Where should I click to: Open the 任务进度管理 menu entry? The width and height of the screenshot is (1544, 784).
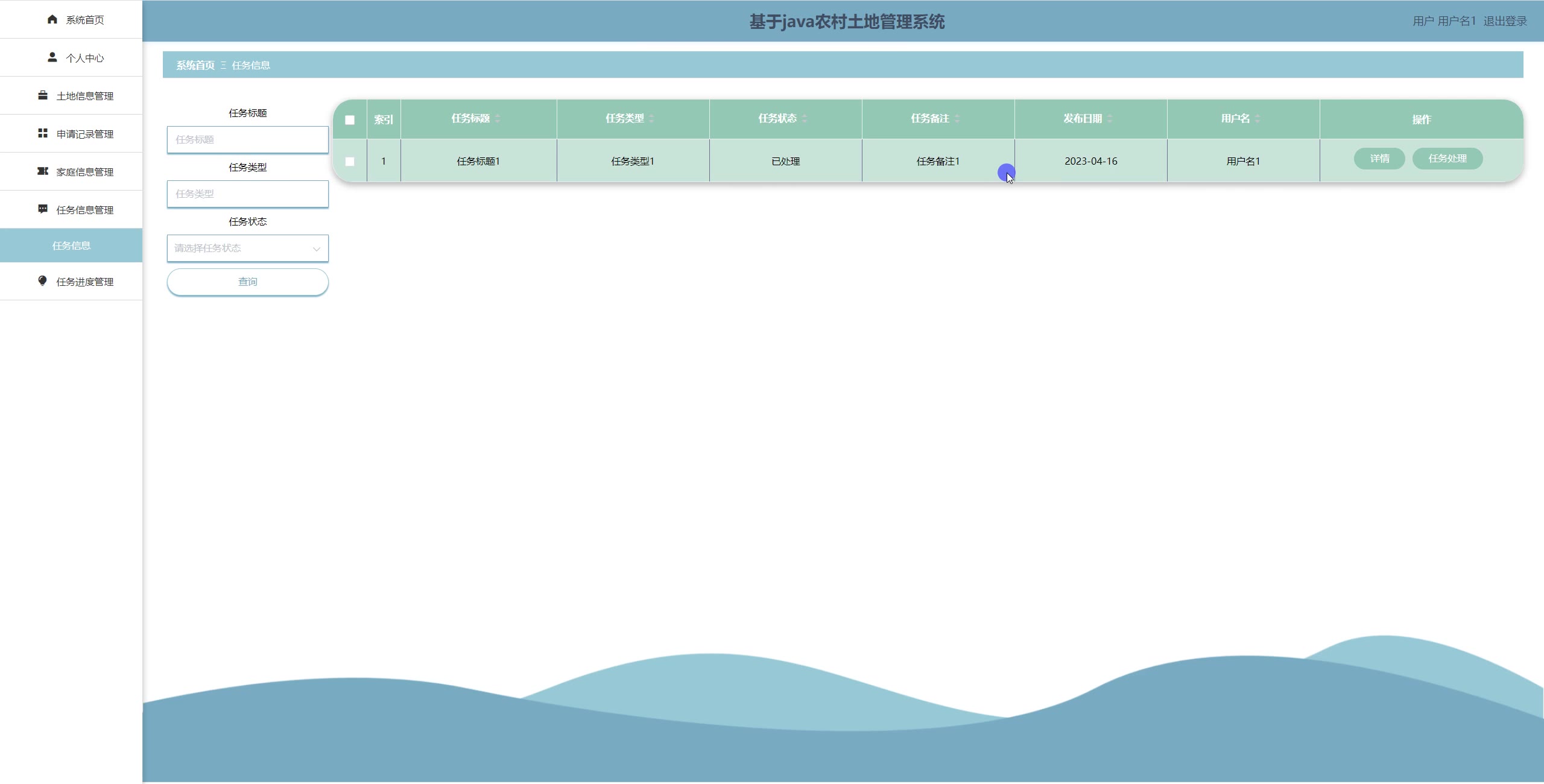pos(84,282)
